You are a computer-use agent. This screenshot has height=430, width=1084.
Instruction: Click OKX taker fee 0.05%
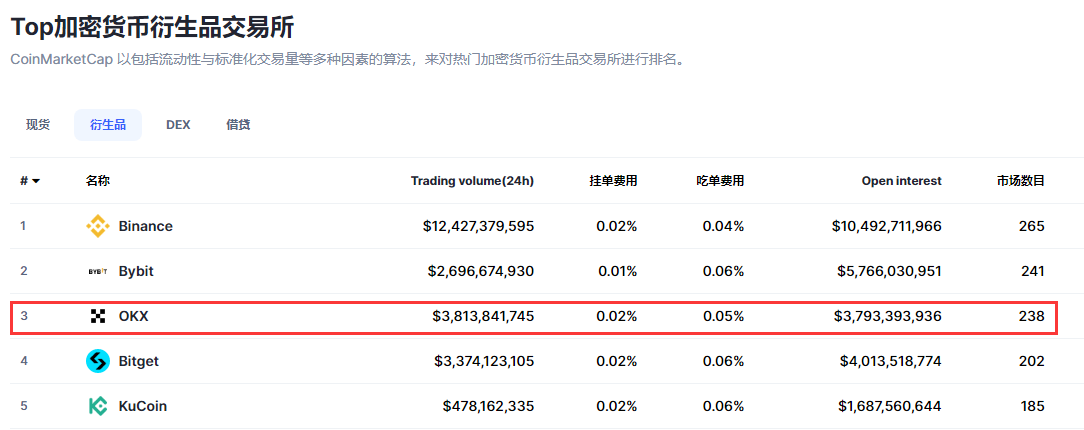[x=723, y=317]
